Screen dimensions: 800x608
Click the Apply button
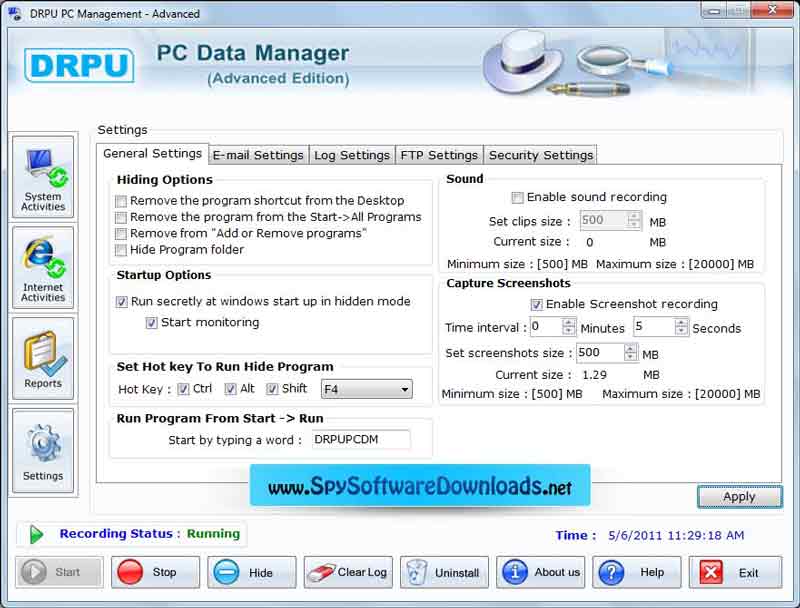point(739,497)
